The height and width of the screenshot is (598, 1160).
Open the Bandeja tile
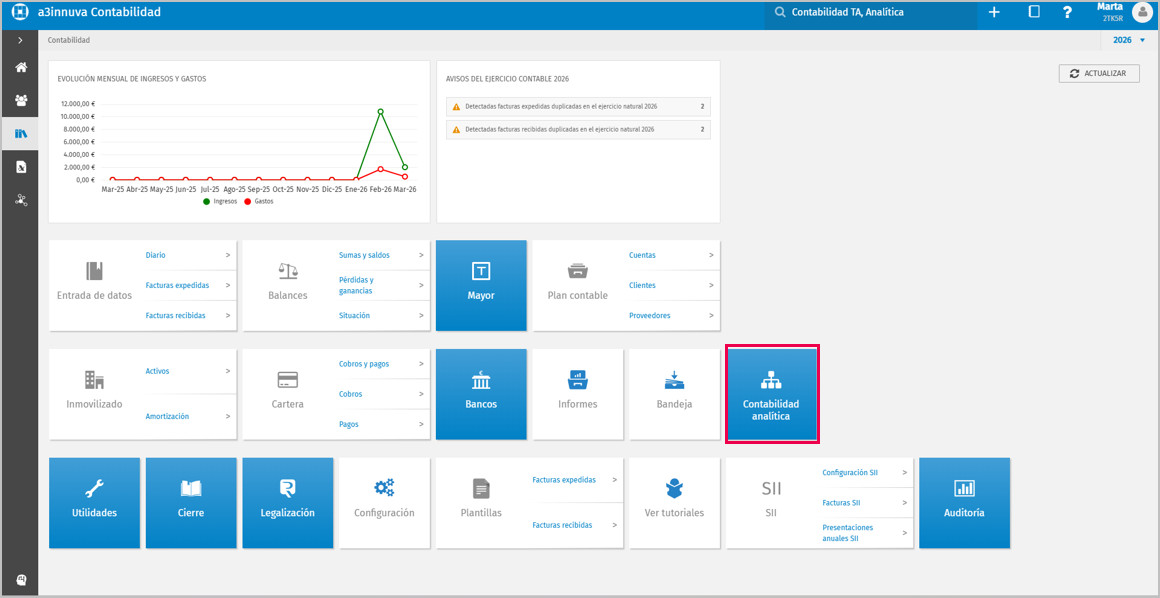tap(675, 394)
